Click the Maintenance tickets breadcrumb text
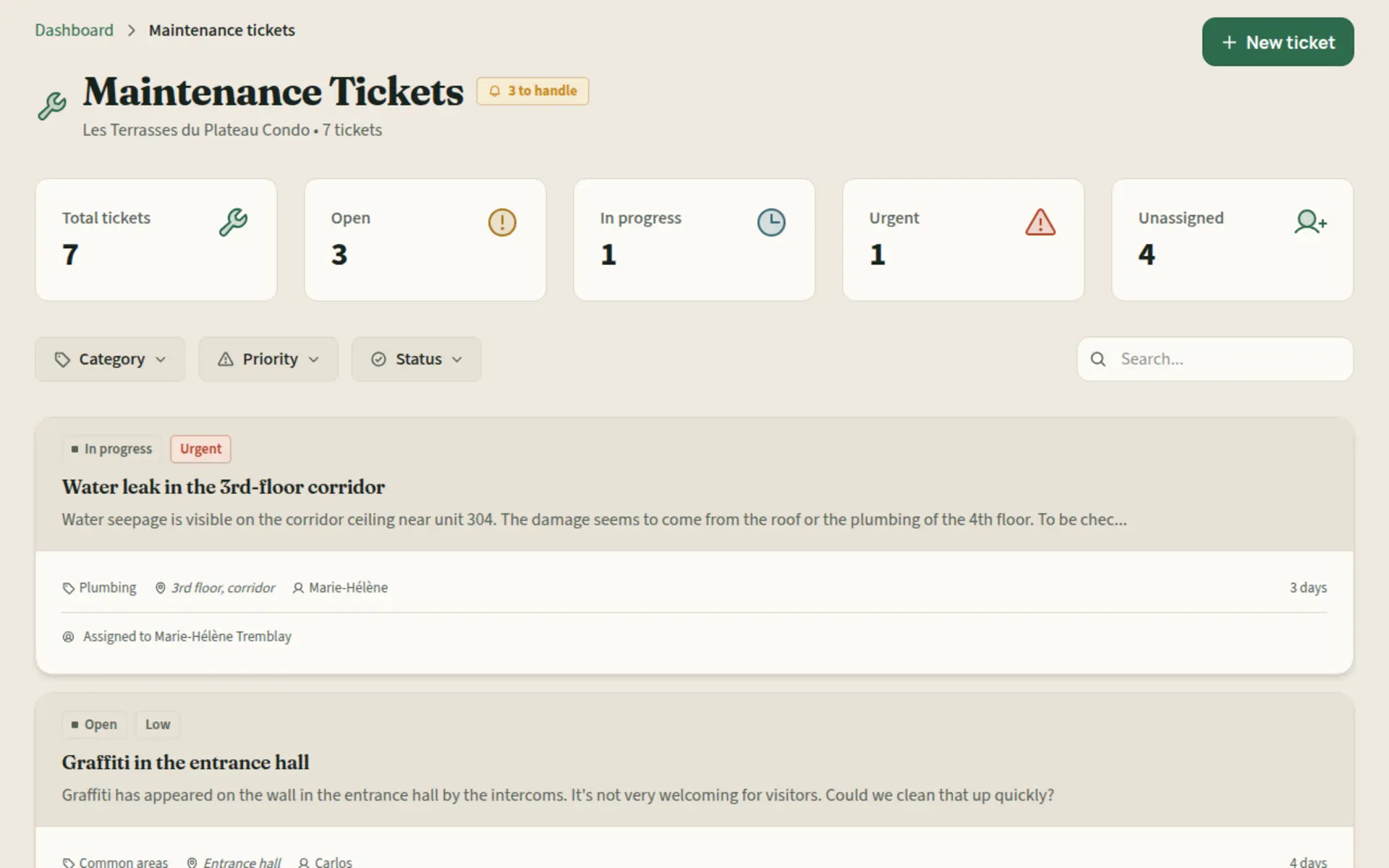1389x868 pixels. 222,30
